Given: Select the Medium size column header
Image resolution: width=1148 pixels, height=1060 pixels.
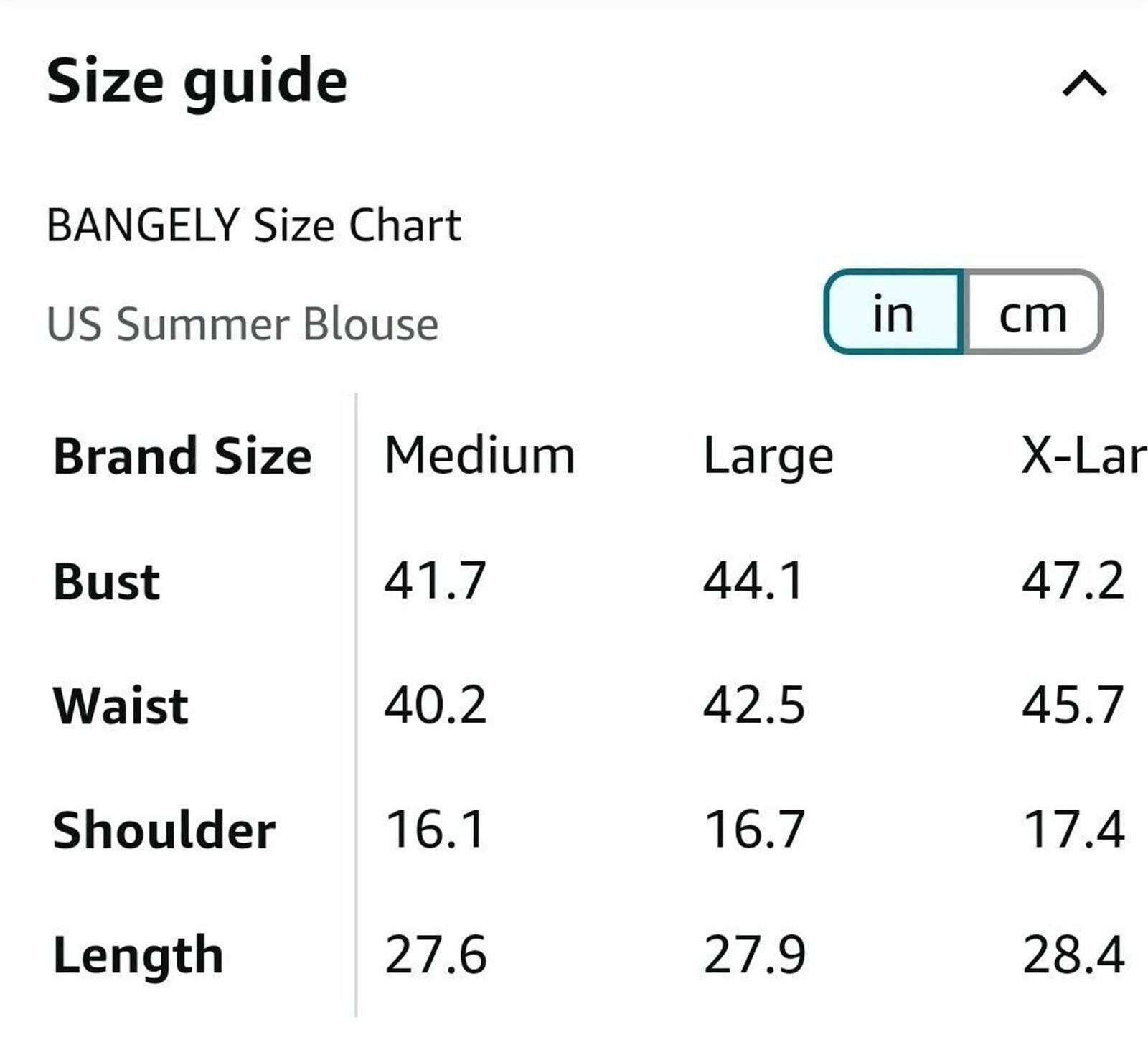Looking at the screenshot, I should [479, 455].
